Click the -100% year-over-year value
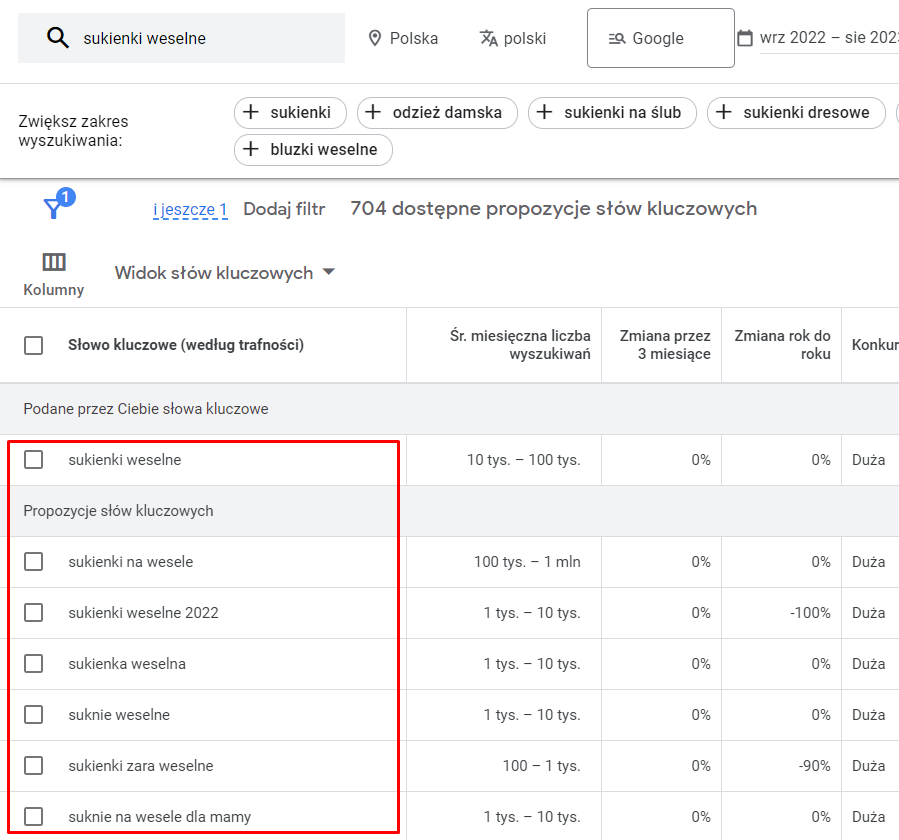 point(810,613)
